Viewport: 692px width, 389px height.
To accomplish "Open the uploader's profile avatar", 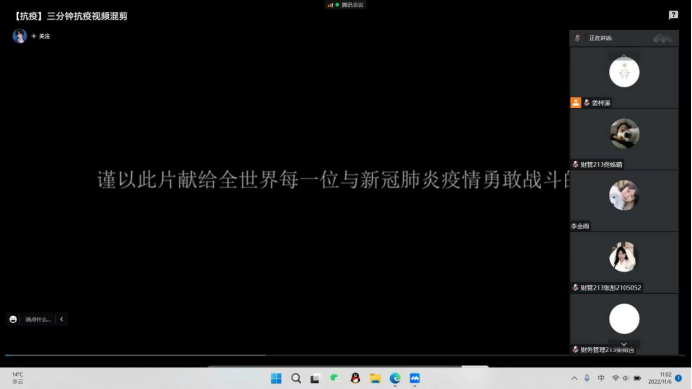I will tap(19, 36).
